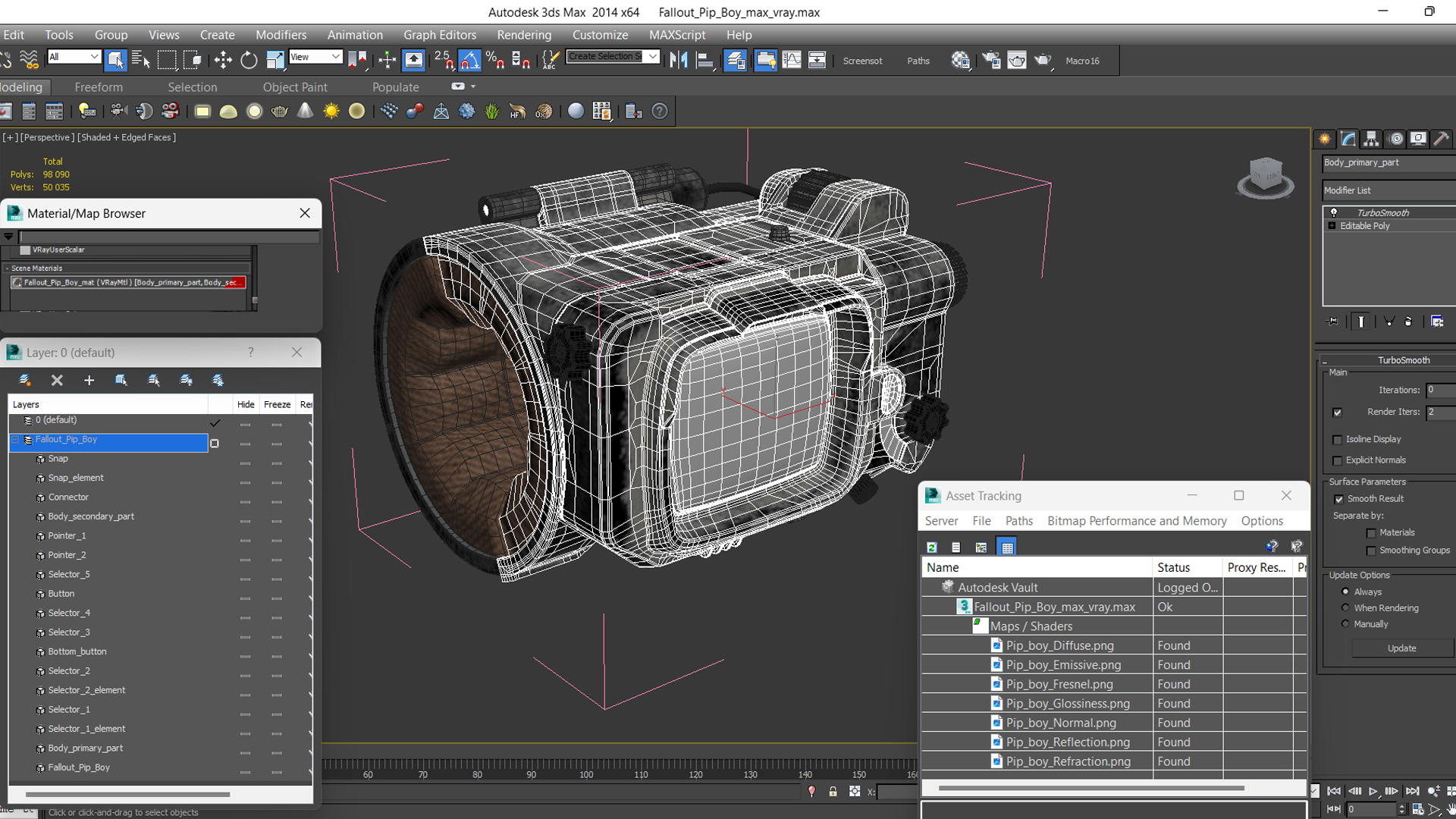Click the question mark help icon
This screenshot has height=819, width=1456.
point(660,111)
